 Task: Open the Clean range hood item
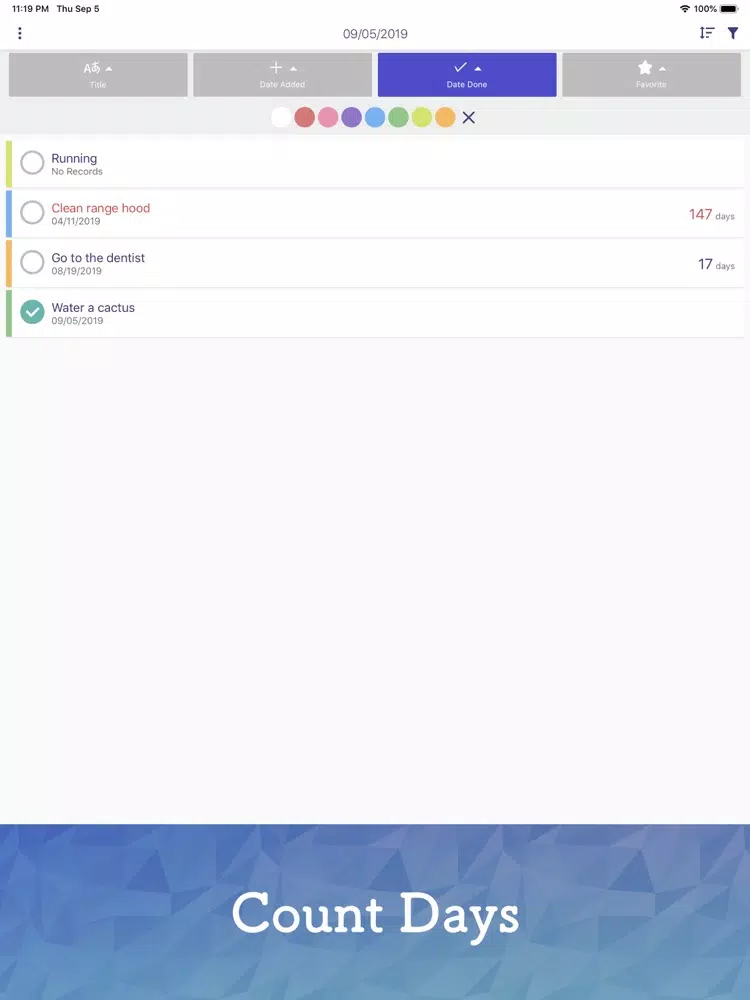[x=375, y=214]
